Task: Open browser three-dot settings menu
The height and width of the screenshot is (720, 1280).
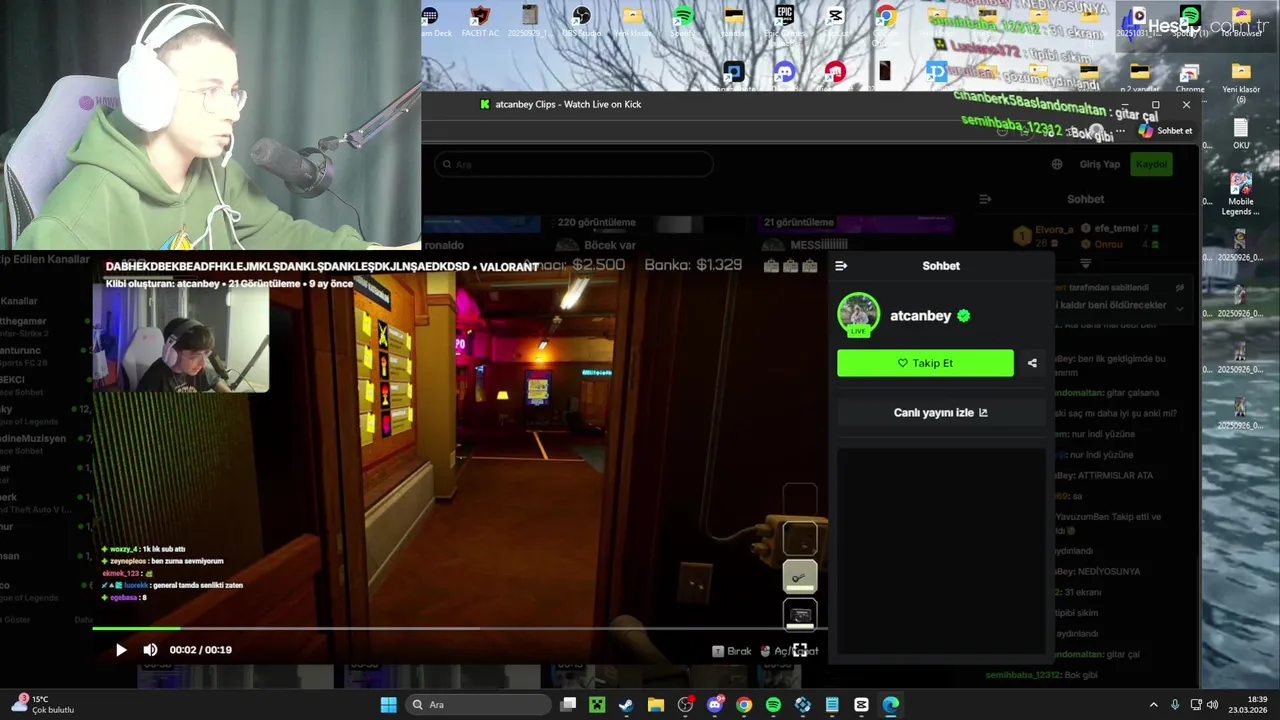Action: [x=1120, y=131]
